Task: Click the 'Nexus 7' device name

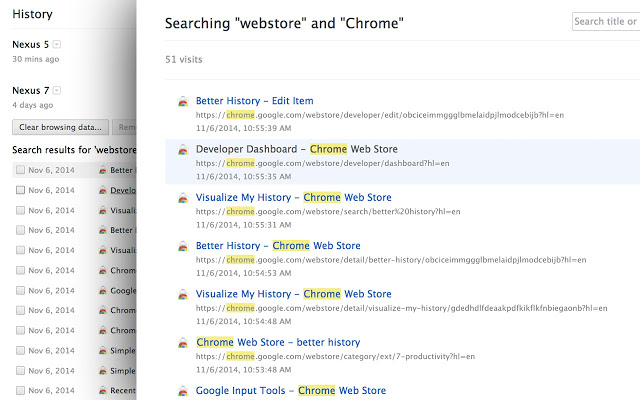Action: click(x=31, y=91)
